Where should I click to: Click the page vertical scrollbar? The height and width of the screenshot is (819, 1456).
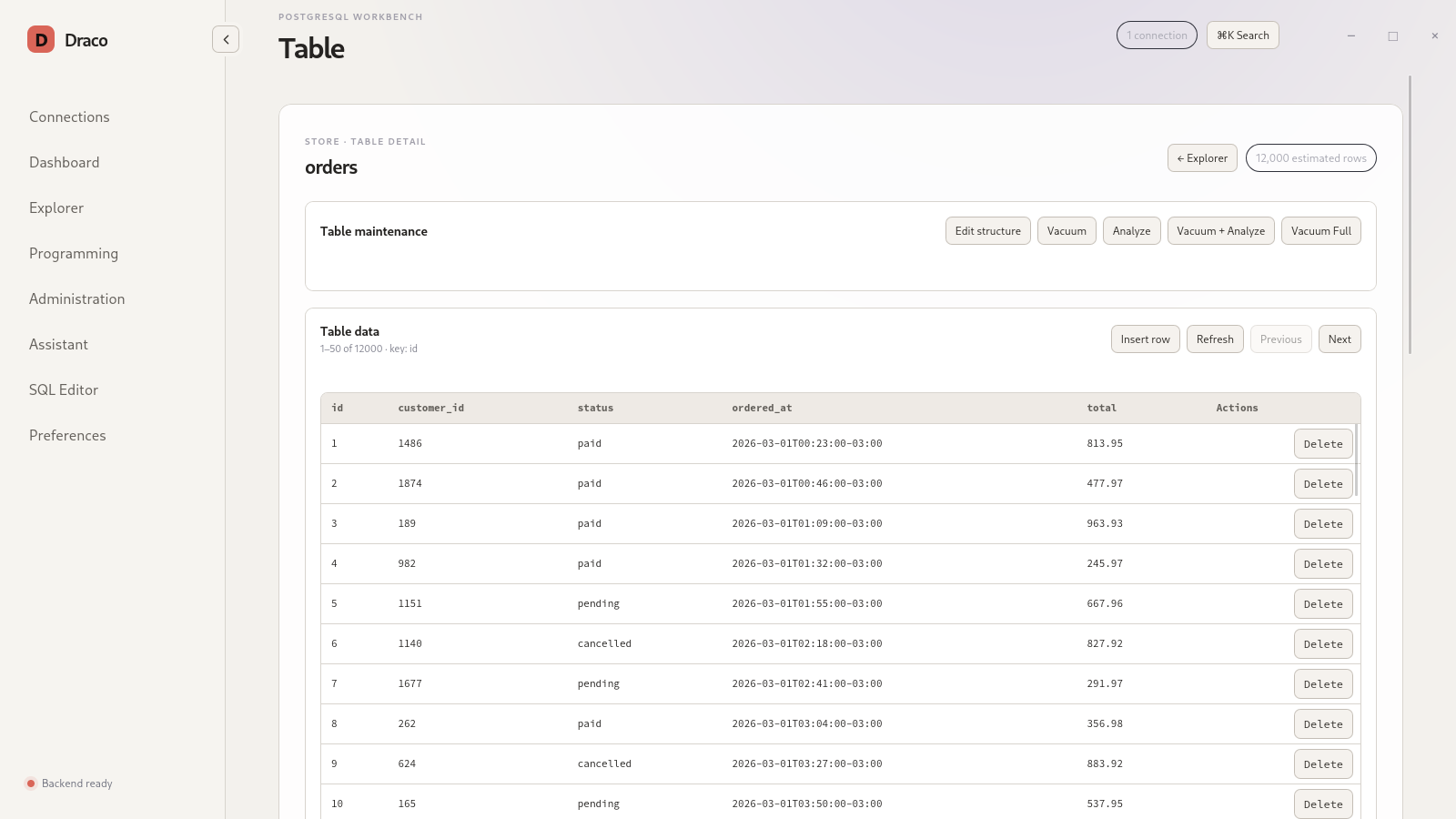[1410, 215]
